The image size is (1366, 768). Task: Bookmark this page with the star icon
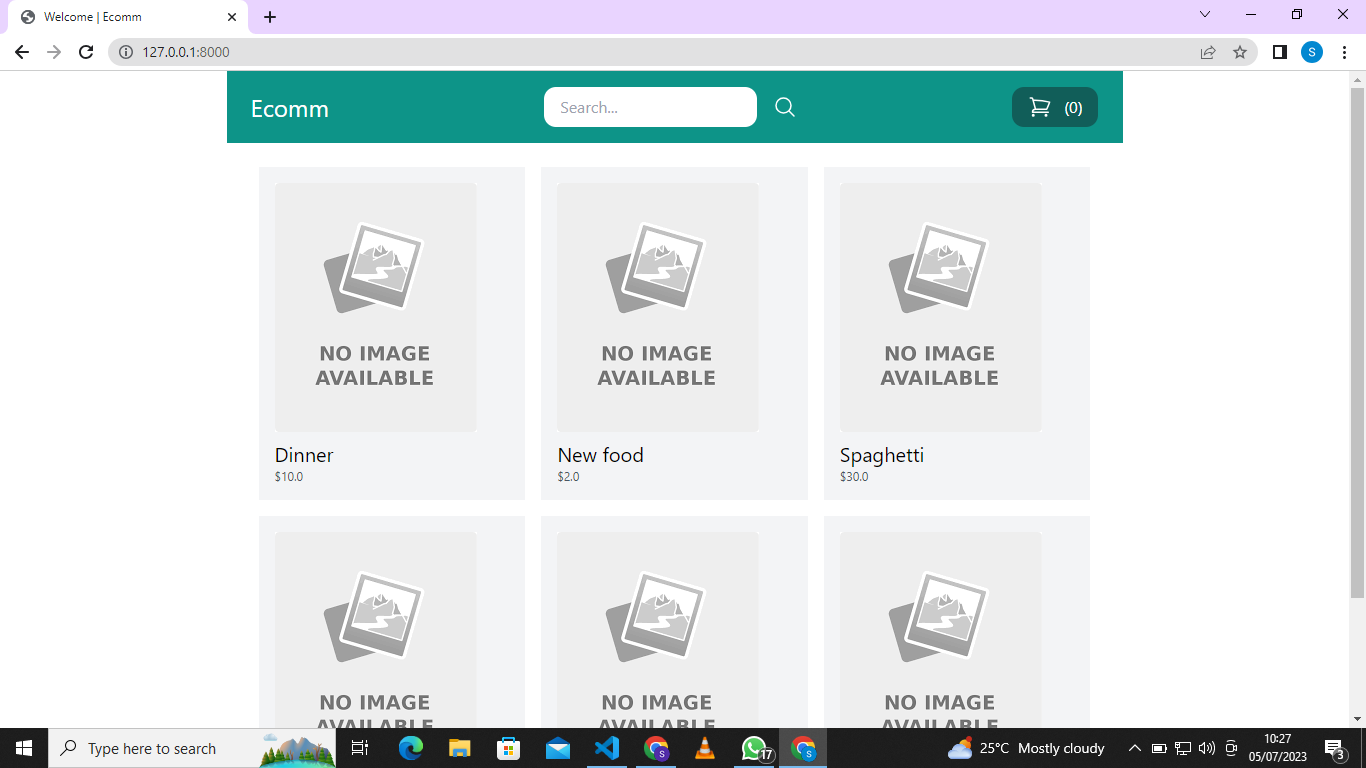pyautogui.click(x=1240, y=52)
